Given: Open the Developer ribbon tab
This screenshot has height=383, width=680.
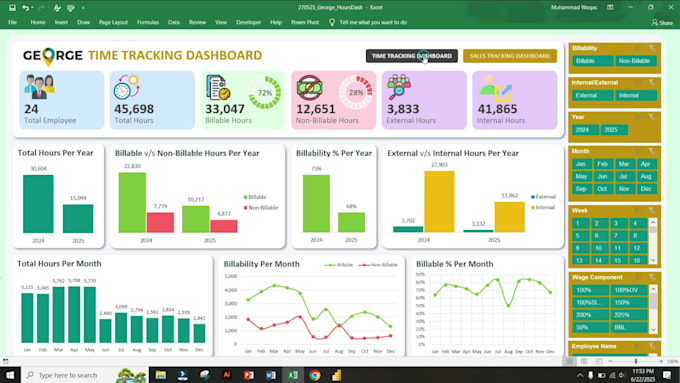Looking at the screenshot, I should (248, 22).
